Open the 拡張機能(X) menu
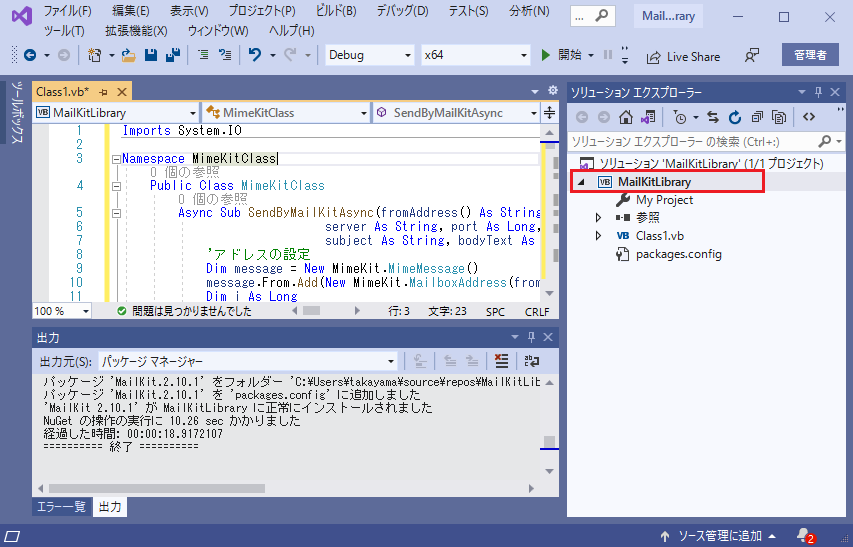This screenshot has height=547, width=853. pyautogui.click(x=136, y=31)
